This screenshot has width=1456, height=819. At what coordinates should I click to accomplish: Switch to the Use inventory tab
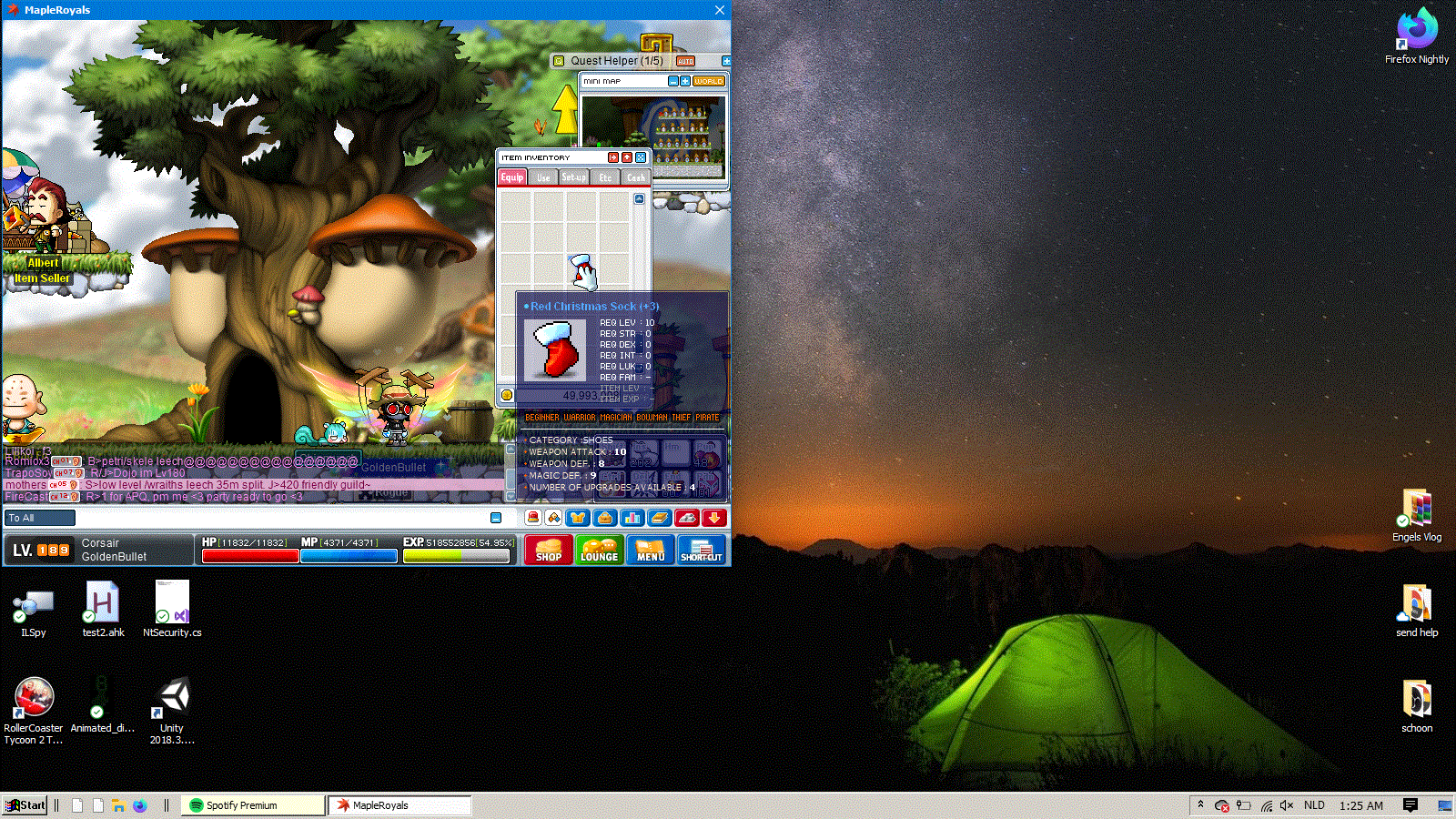click(543, 177)
